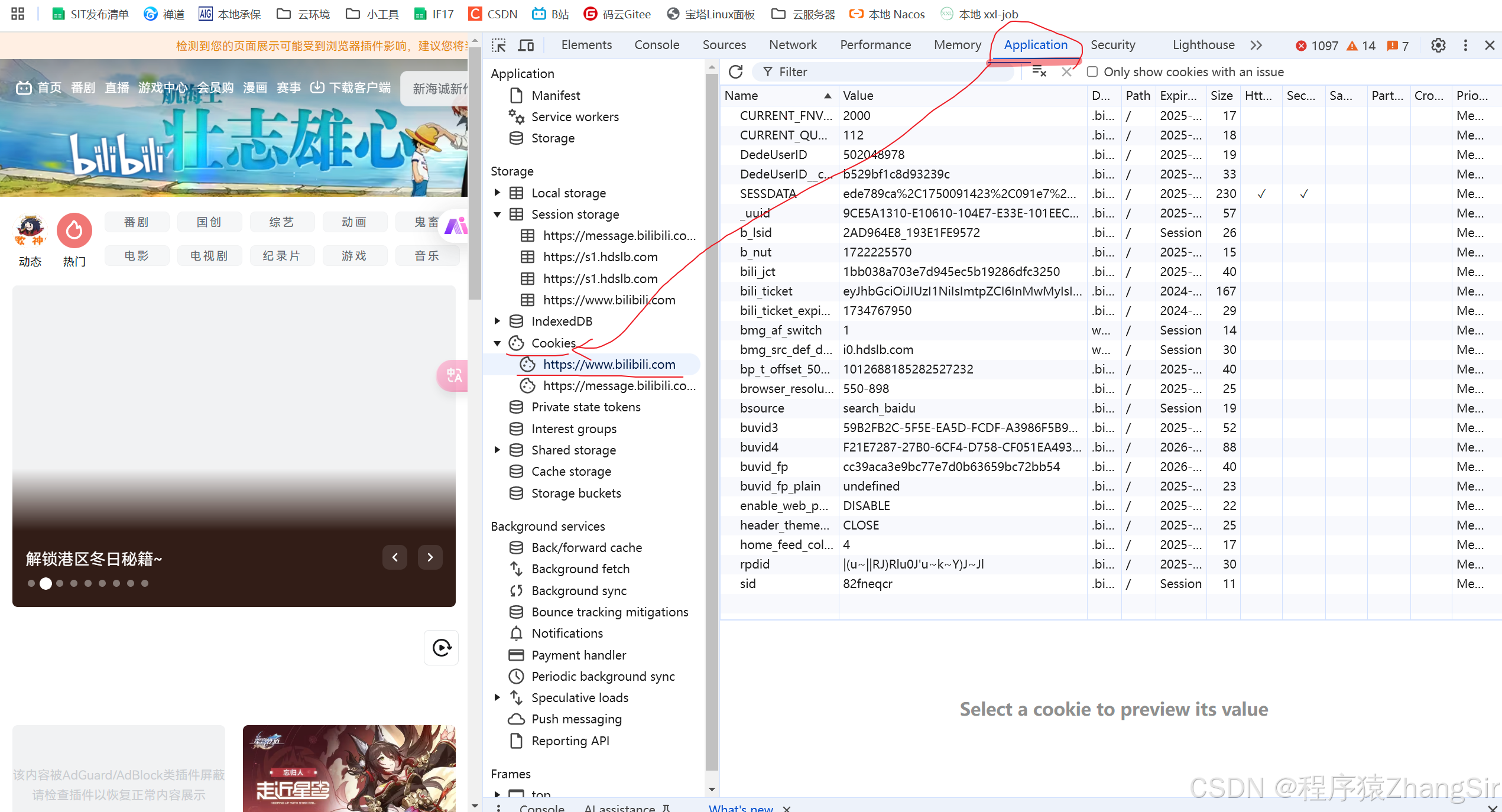Switch to the Network tab
Screen dimensions: 1502x812
(x=792, y=45)
